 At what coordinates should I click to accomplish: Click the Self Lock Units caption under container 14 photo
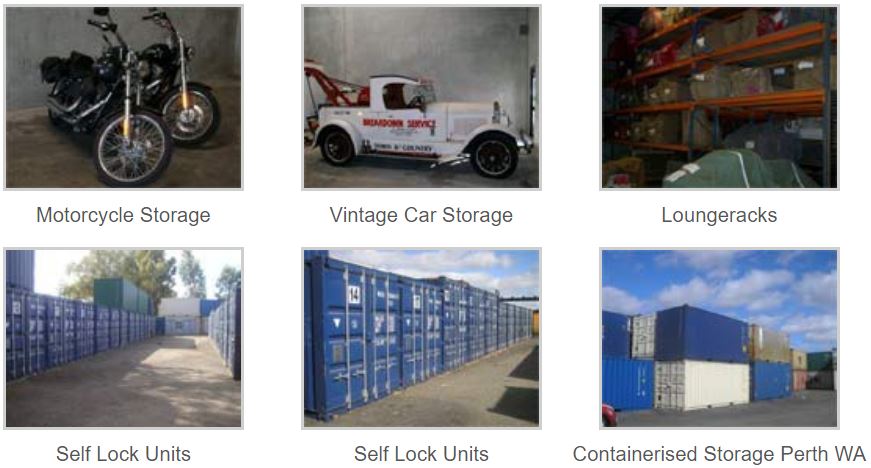coord(421,454)
